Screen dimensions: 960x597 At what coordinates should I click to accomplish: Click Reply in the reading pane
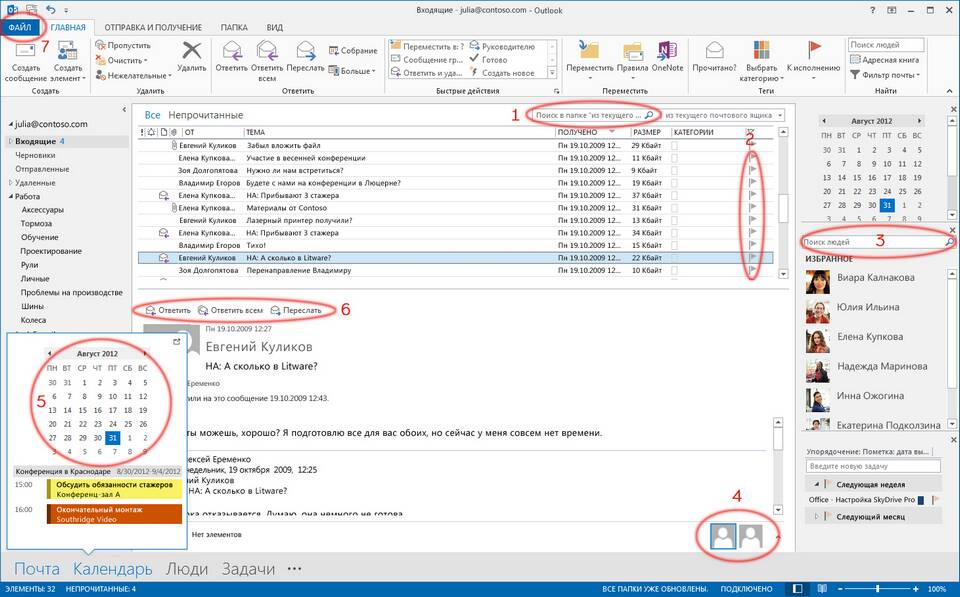168,310
